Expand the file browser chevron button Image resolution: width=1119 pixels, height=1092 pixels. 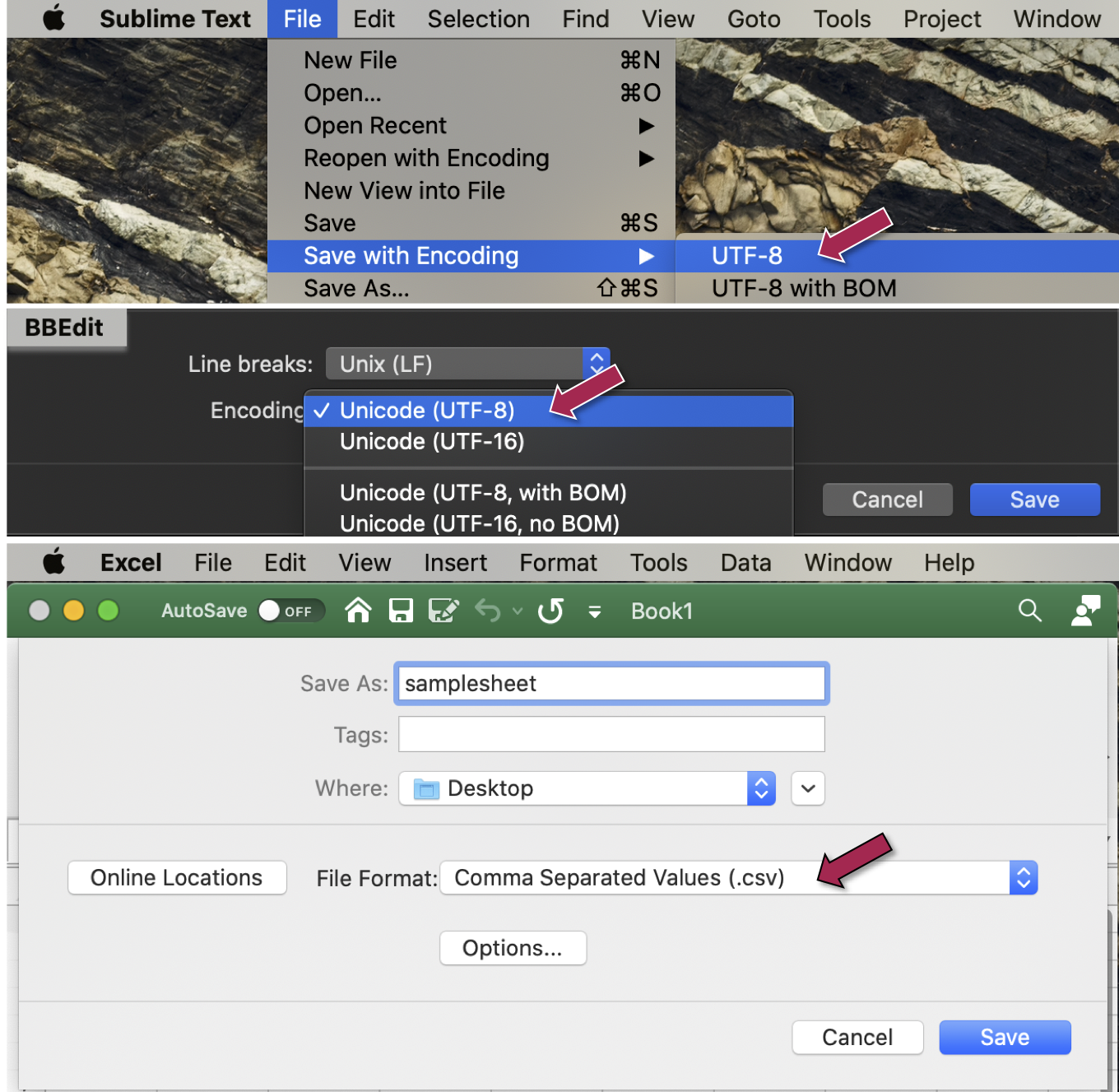[x=808, y=788]
